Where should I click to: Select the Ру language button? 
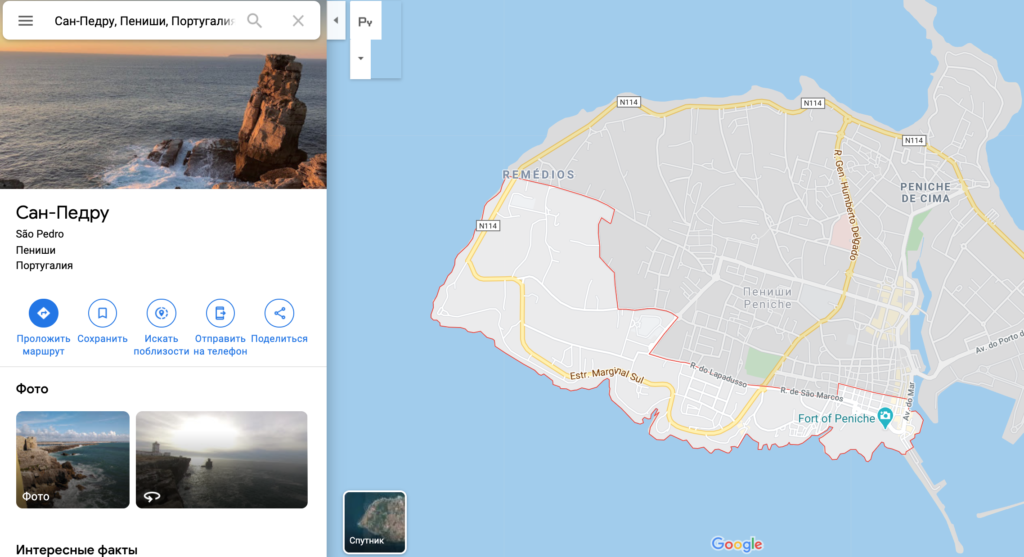365,21
